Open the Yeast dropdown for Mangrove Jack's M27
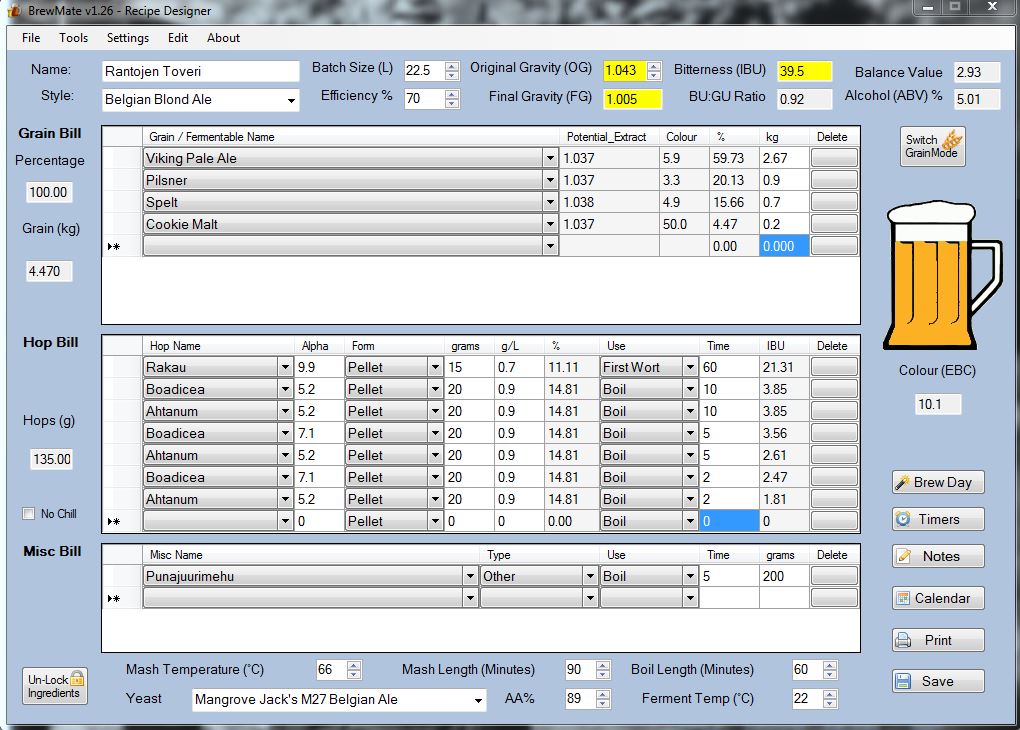 click(x=478, y=700)
